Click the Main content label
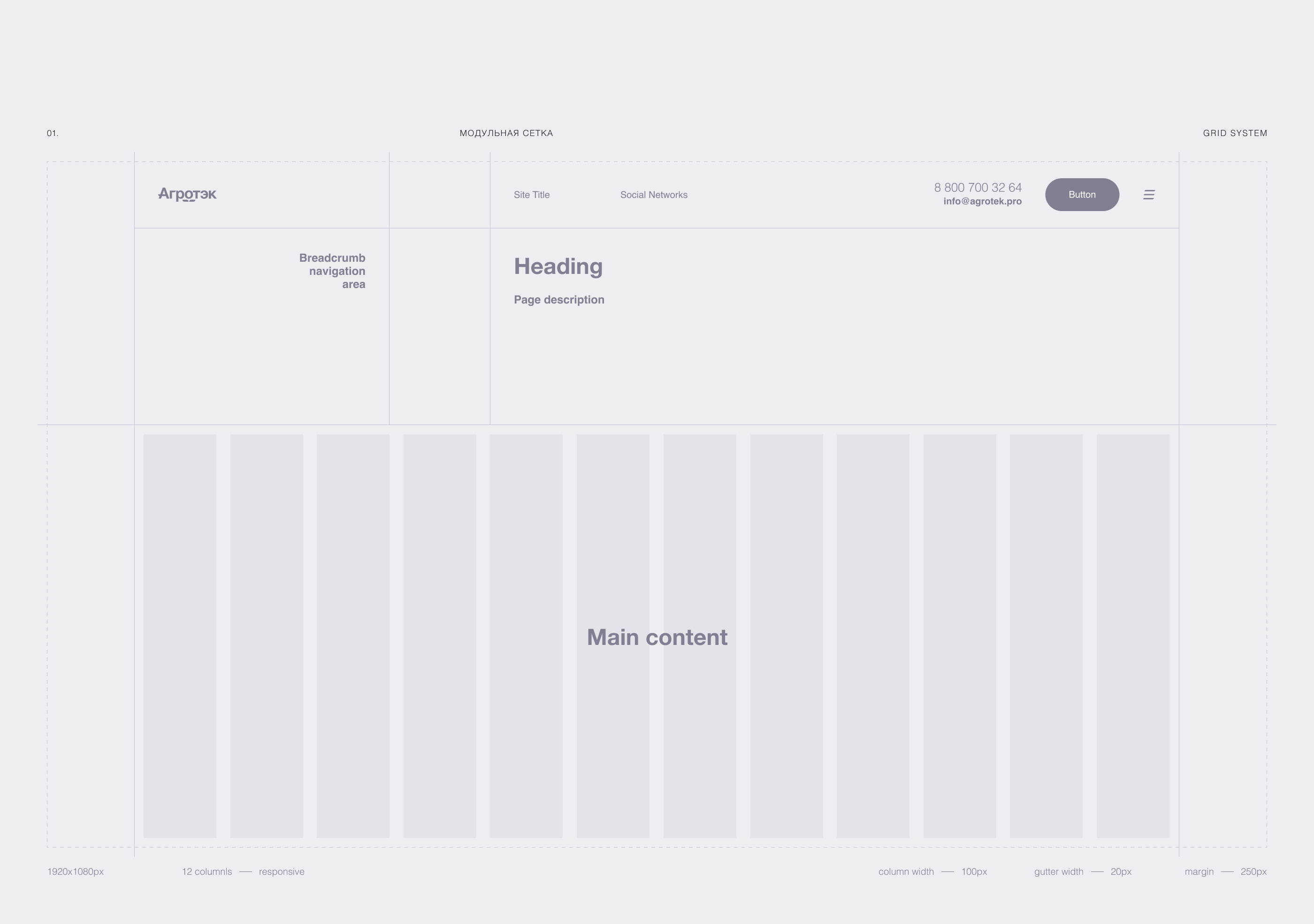Screen dimensions: 1314x924 click(657, 637)
